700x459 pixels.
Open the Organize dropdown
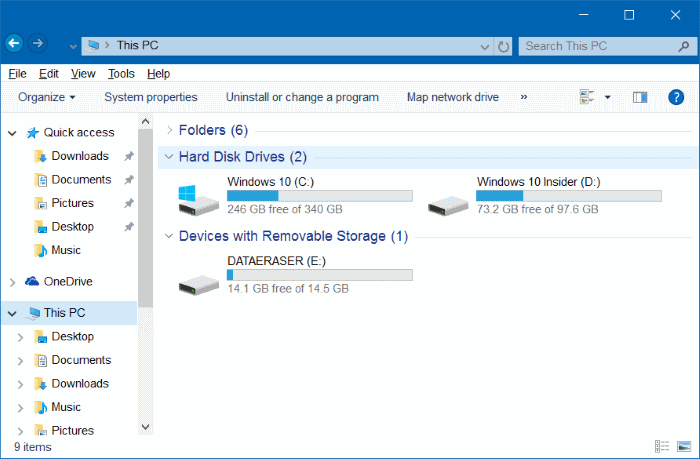(x=46, y=97)
